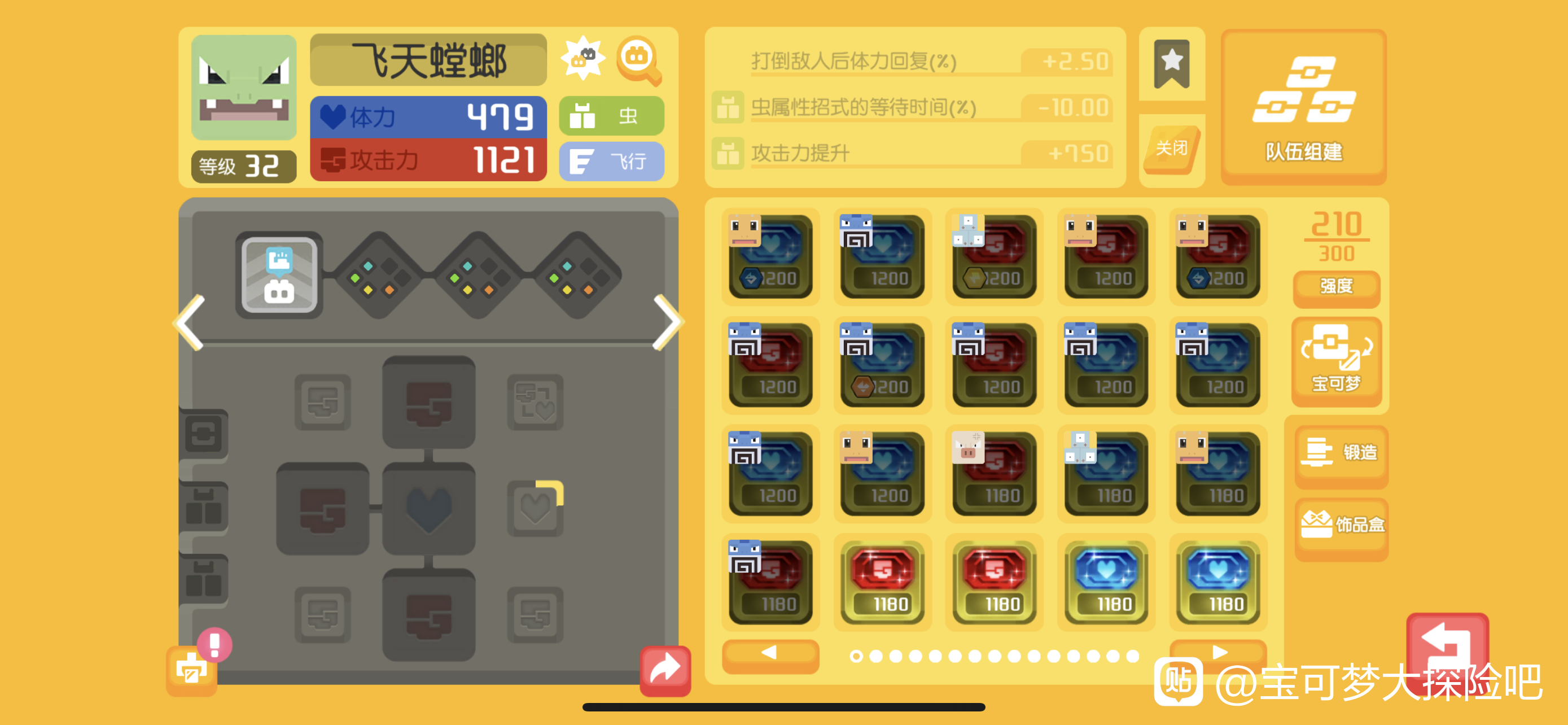Image resolution: width=1568 pixels, height=725 pixels.
Task: Sort stones by 强度
Action: [1336, 287]
